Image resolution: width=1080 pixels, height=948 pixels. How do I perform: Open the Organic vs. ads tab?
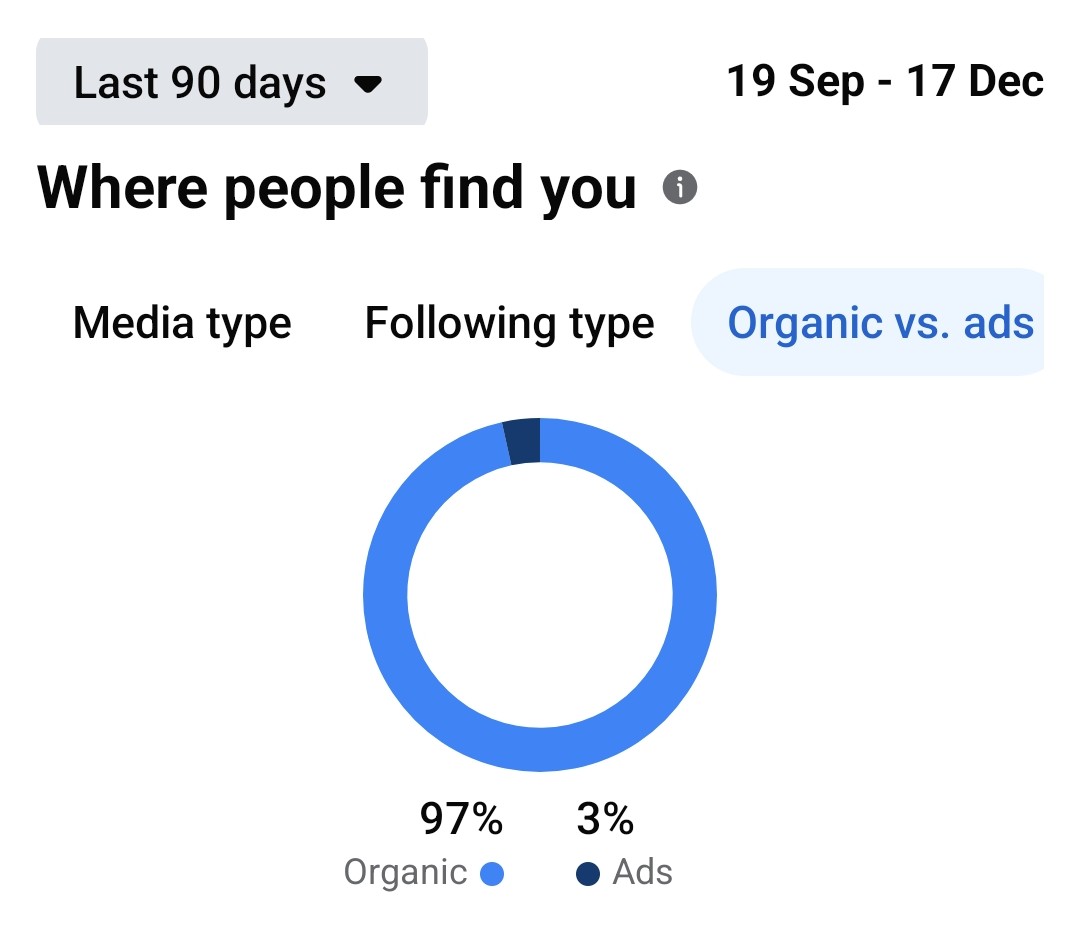(880, 323)
